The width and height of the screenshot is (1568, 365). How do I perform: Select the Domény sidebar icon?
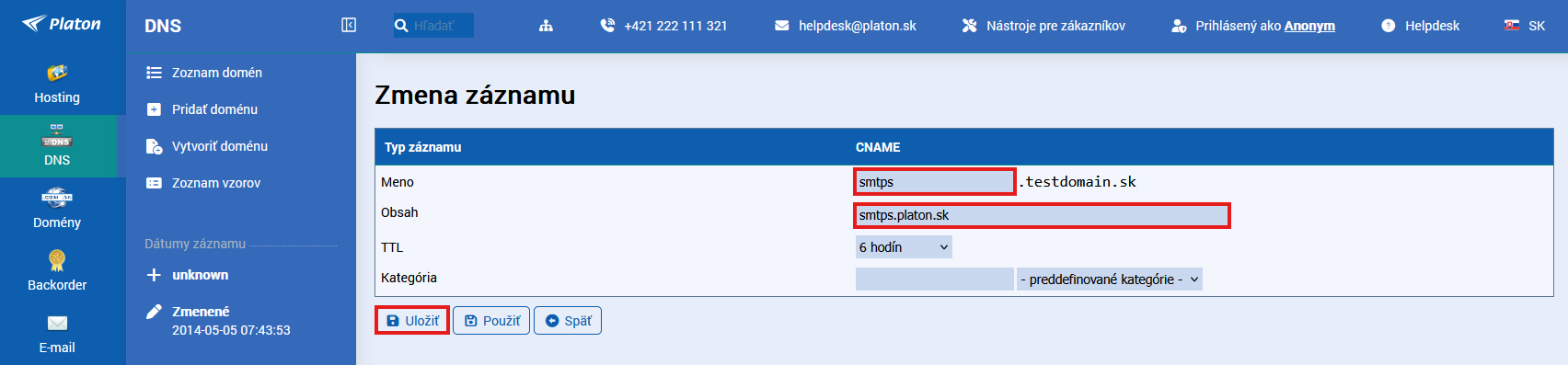coord(57,198)
